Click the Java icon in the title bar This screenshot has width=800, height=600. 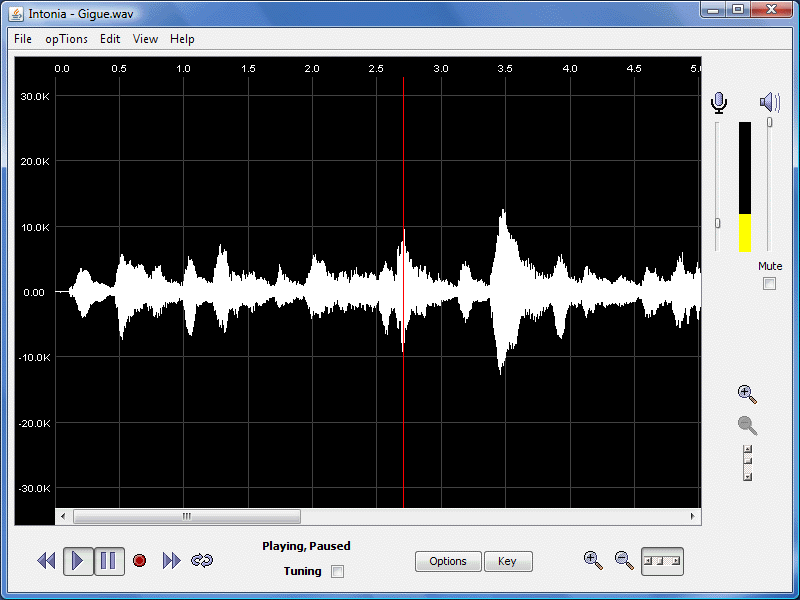(16, 14)
